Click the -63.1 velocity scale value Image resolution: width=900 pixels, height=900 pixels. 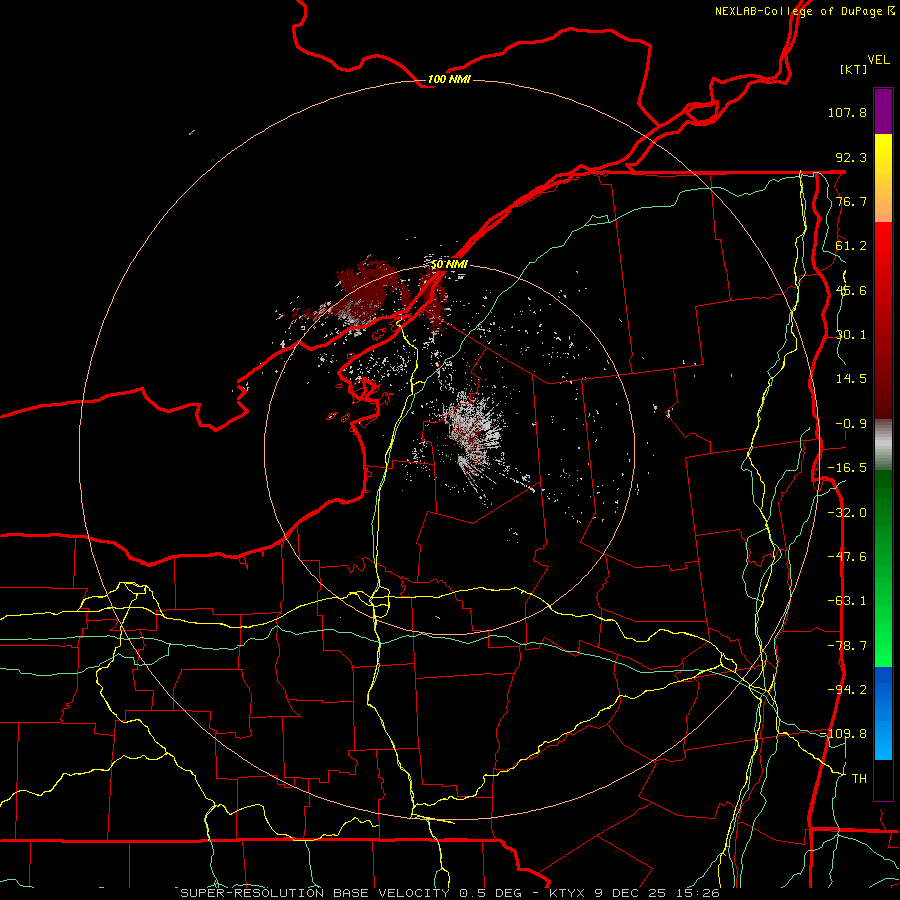pyautogui.click(x=847, y=601)
